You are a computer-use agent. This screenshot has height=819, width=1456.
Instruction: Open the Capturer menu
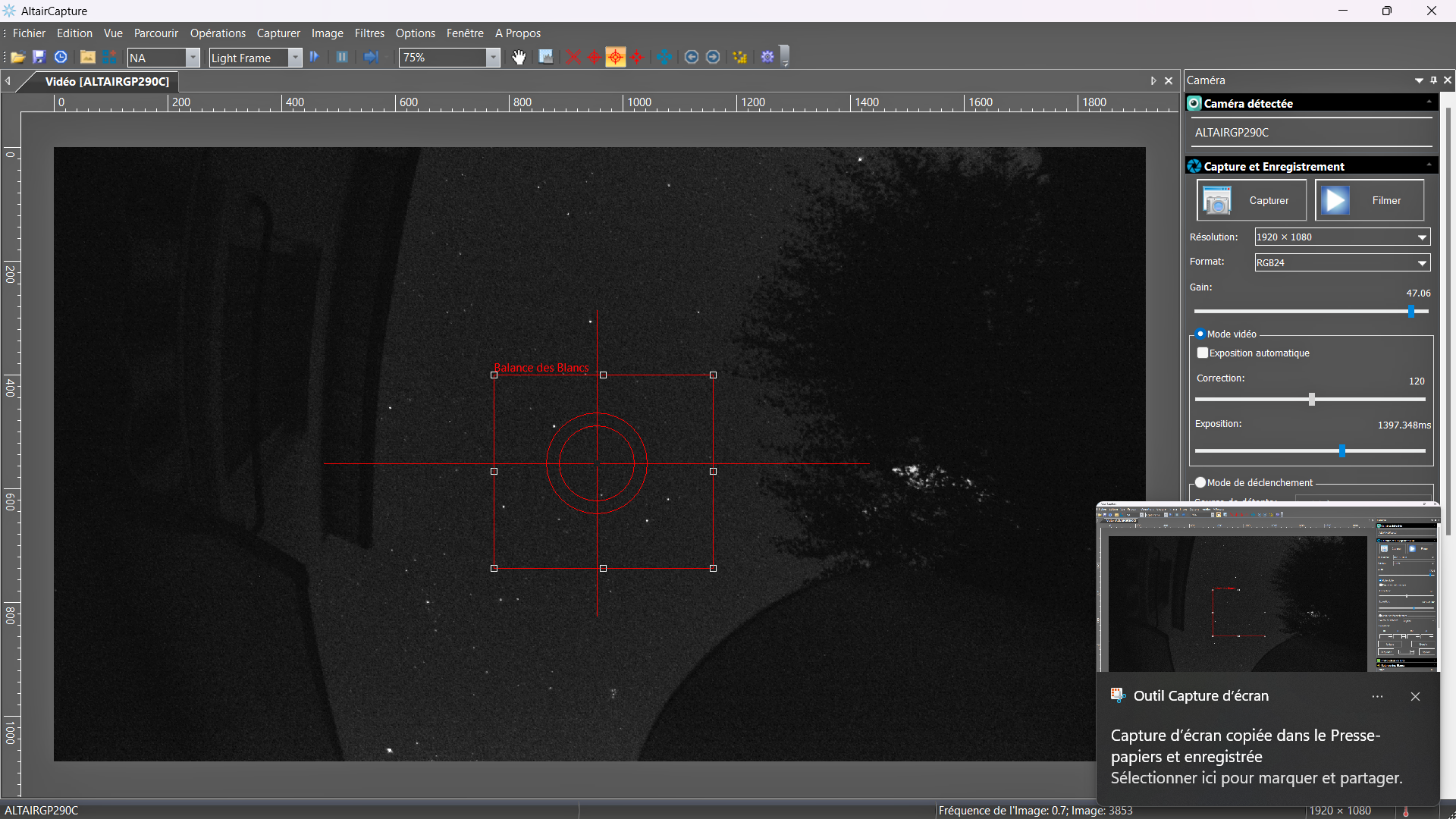pyautogui.click(x=278, y=33)
